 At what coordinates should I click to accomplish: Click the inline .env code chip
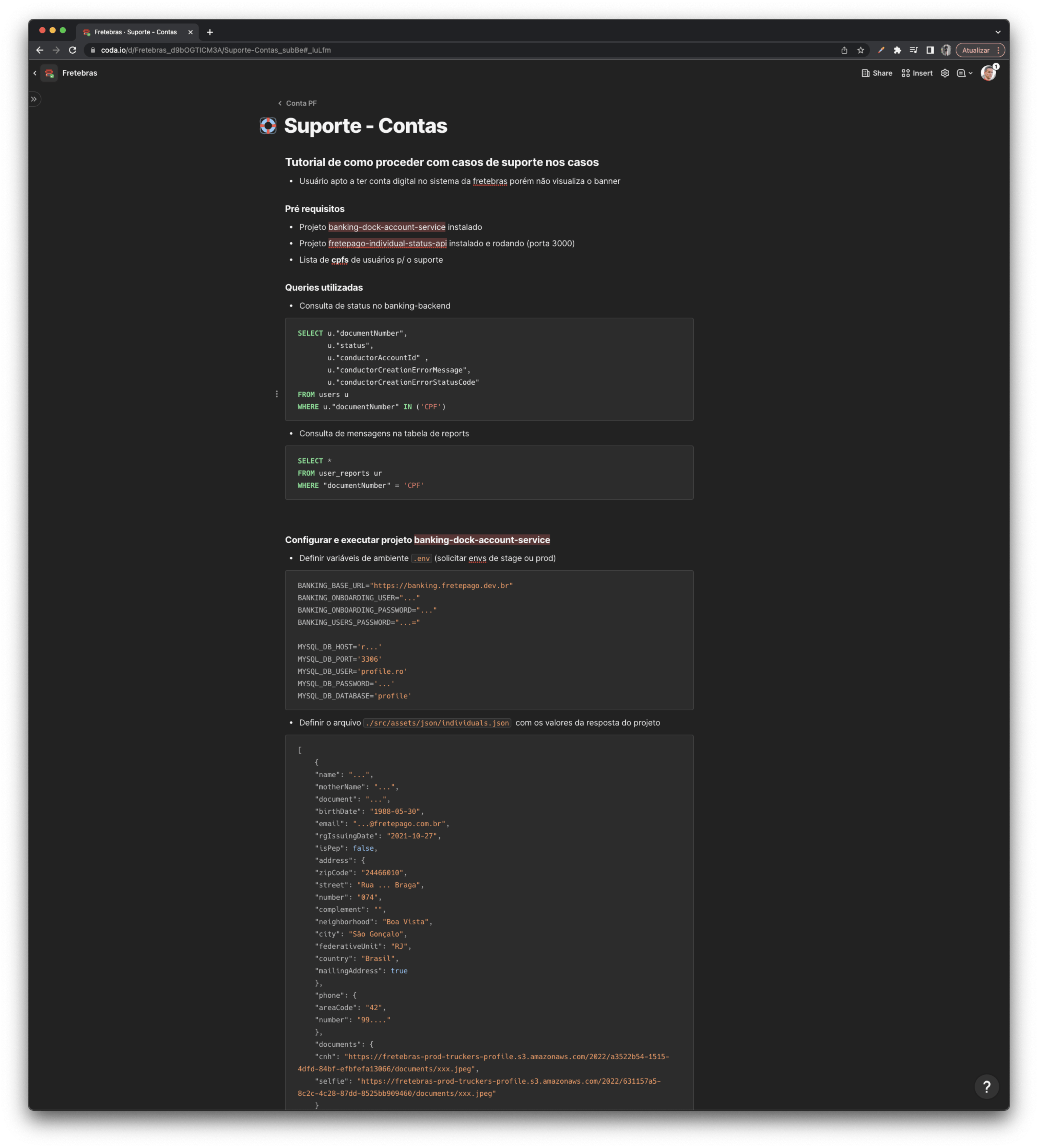421,559
